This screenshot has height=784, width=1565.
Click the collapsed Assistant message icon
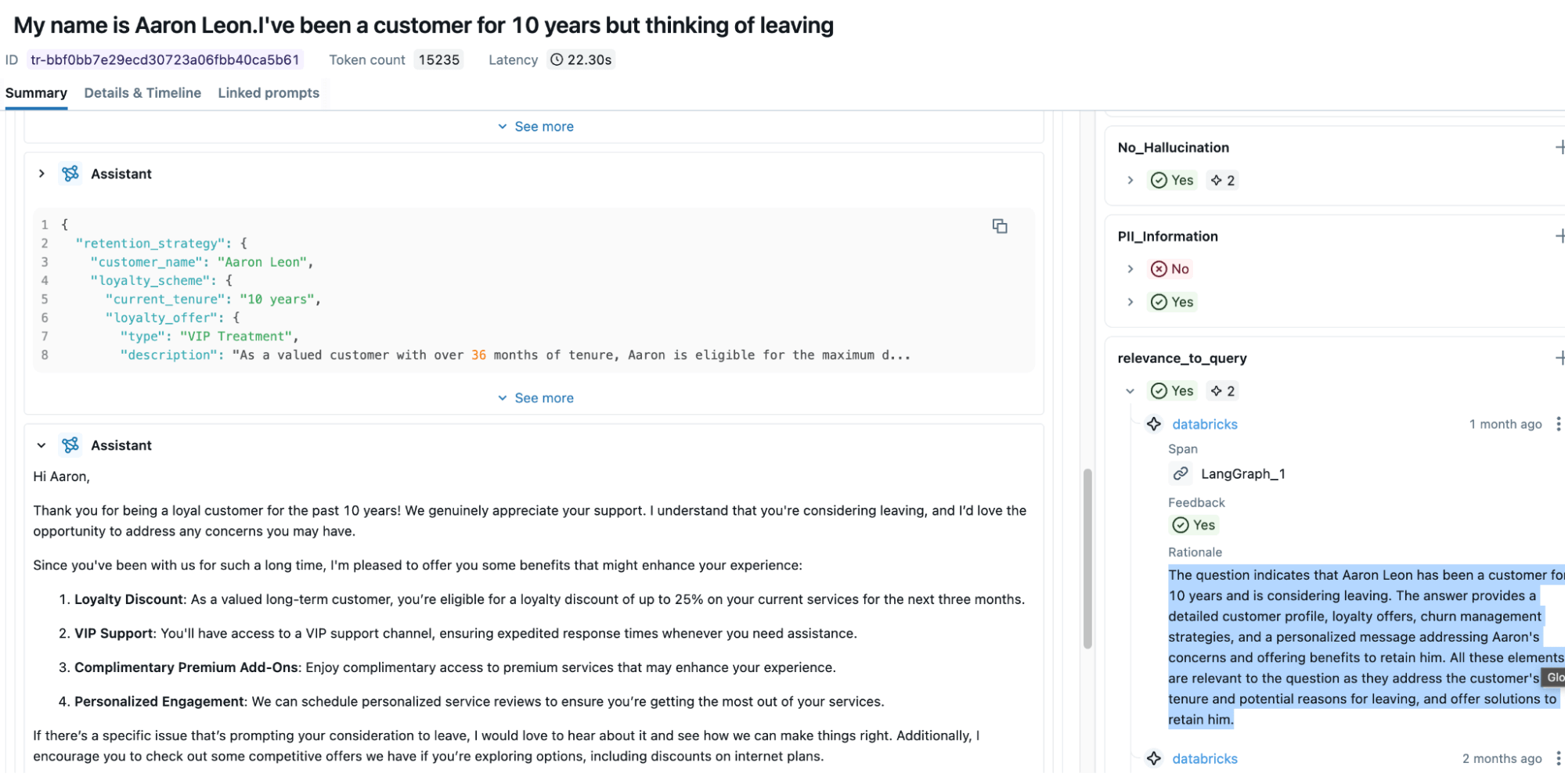click(x=70, y=174)
